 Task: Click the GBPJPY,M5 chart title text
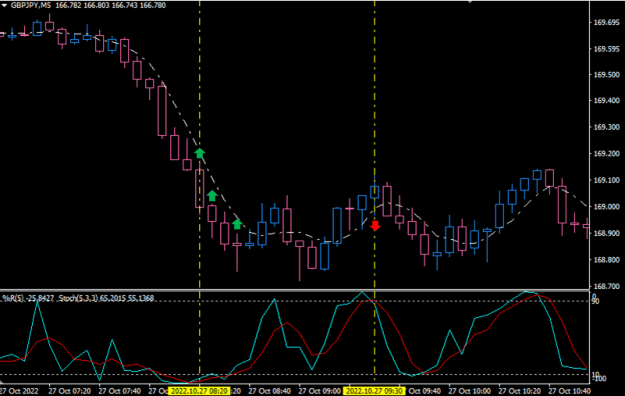click(31, 6)
